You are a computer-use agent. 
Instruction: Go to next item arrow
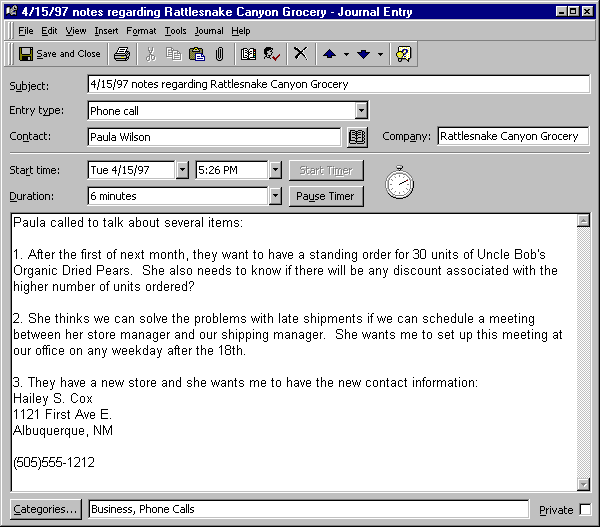pos(363,54)
